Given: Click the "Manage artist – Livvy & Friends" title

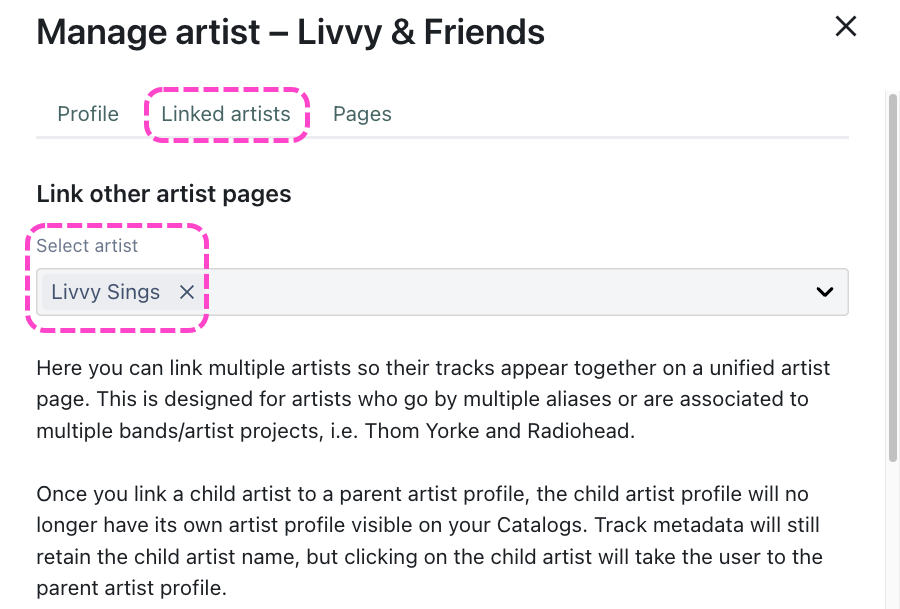Looking at the screenshot, I should pos(290,32).
